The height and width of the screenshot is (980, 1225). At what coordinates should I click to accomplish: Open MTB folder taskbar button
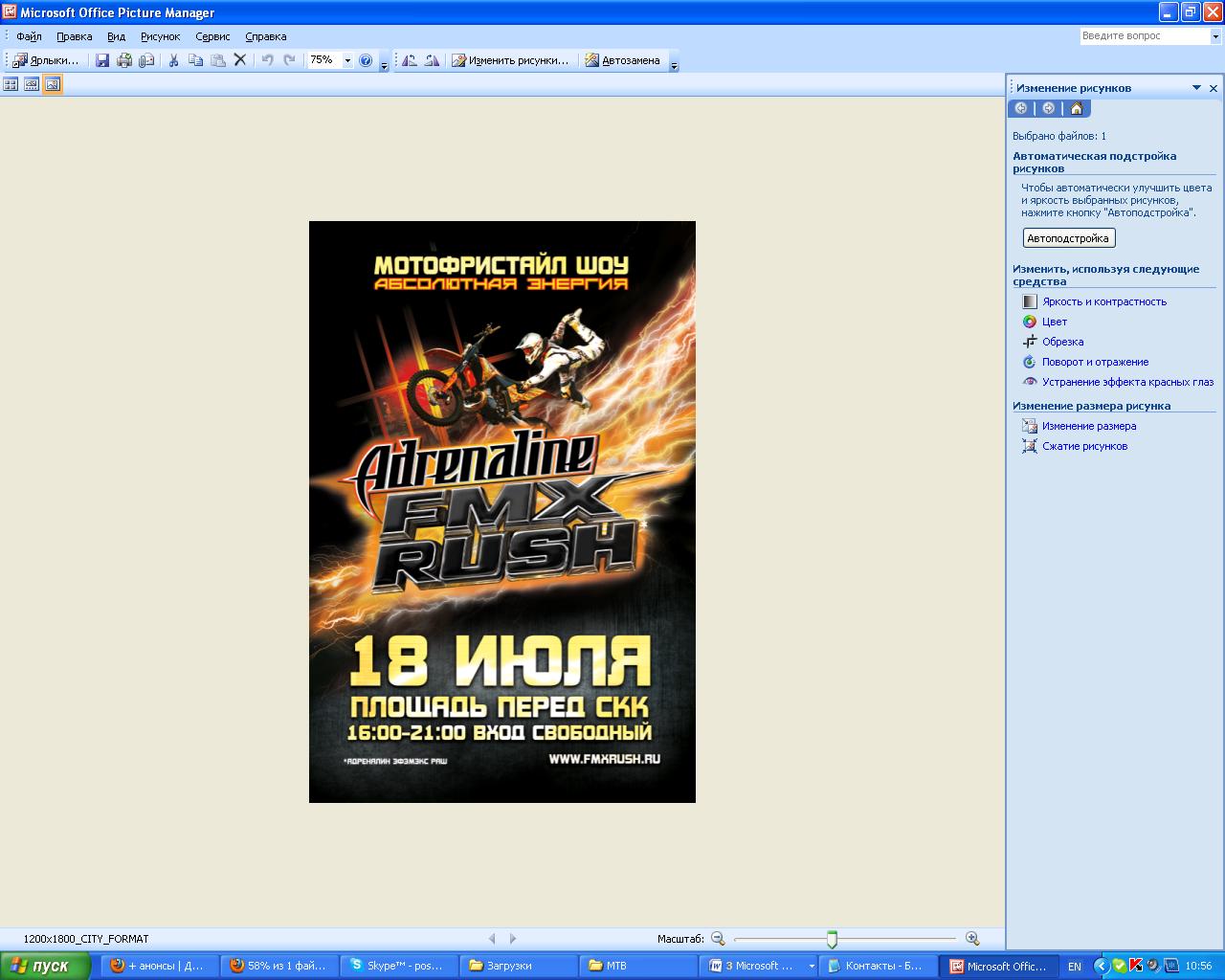point(638,966)
